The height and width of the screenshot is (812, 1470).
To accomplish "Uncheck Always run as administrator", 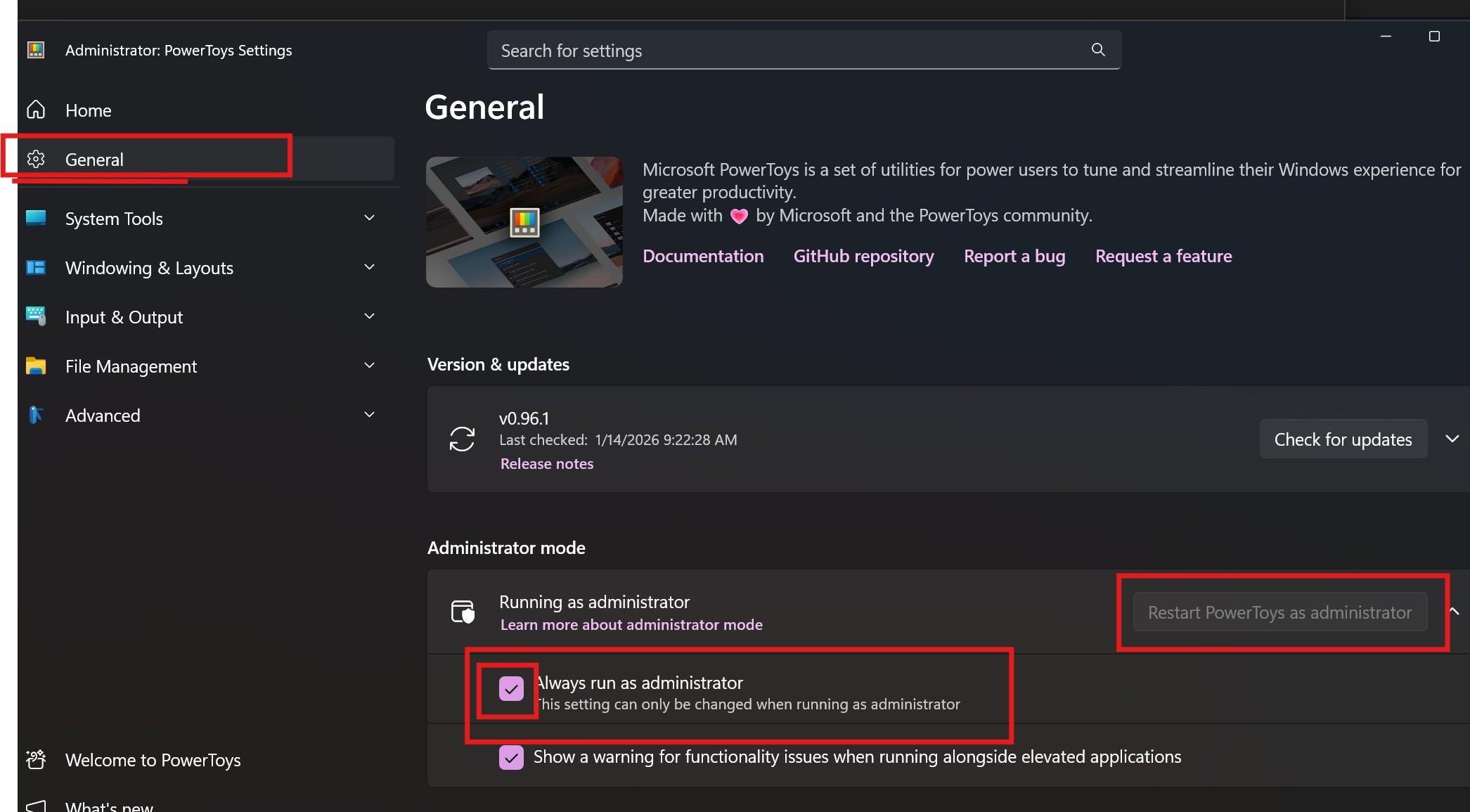I will pos(511,688).
